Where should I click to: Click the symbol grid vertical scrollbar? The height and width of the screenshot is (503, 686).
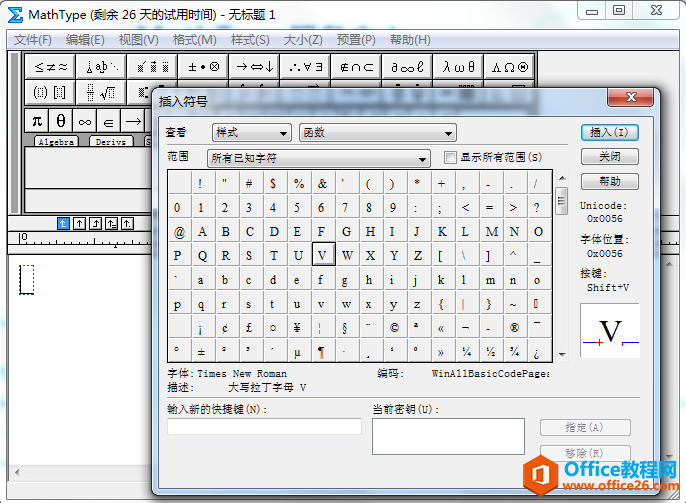pyautogui.click(x=561, y=270)
